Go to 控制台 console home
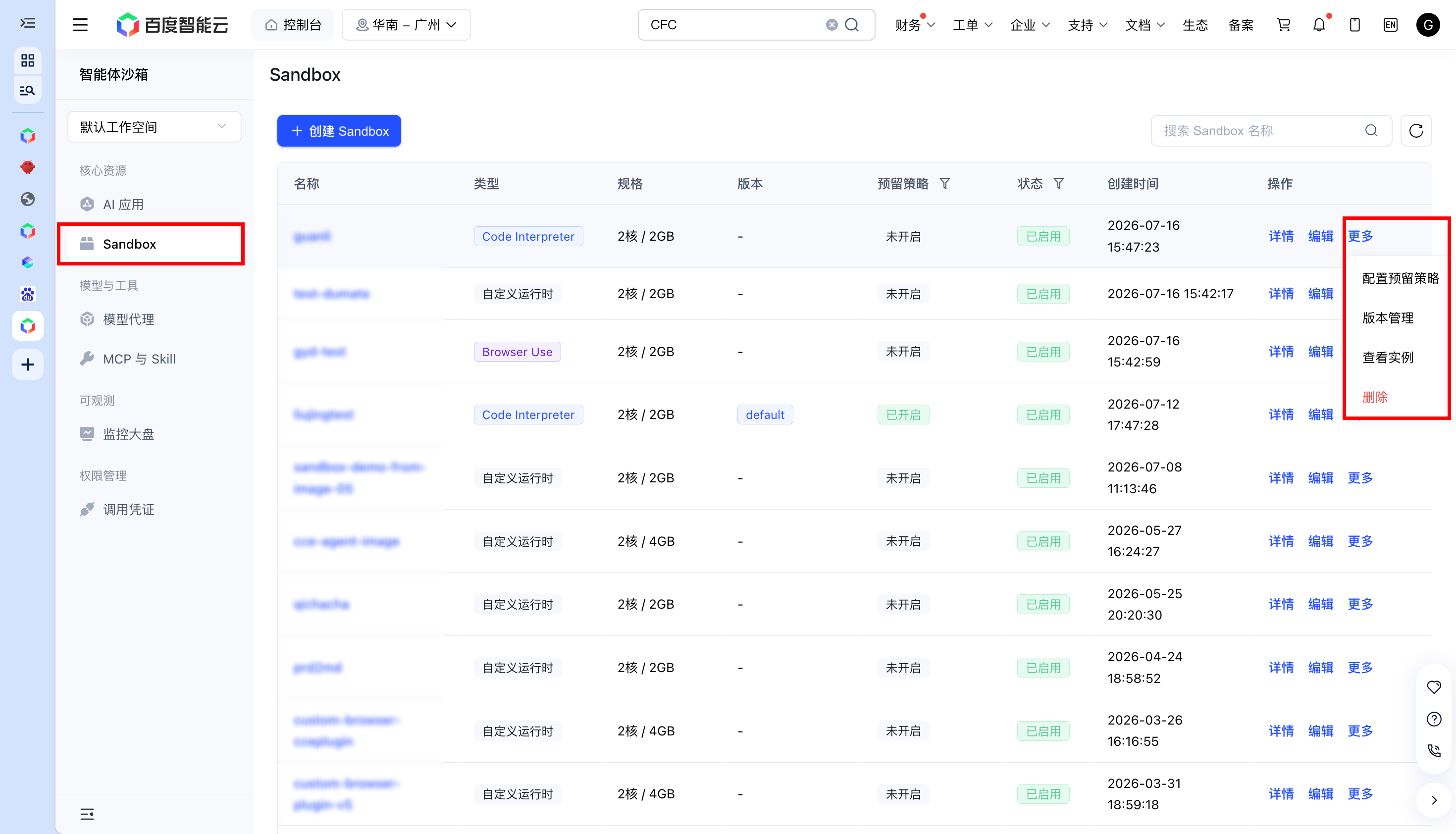The image size is (1456, 834). 293,25
